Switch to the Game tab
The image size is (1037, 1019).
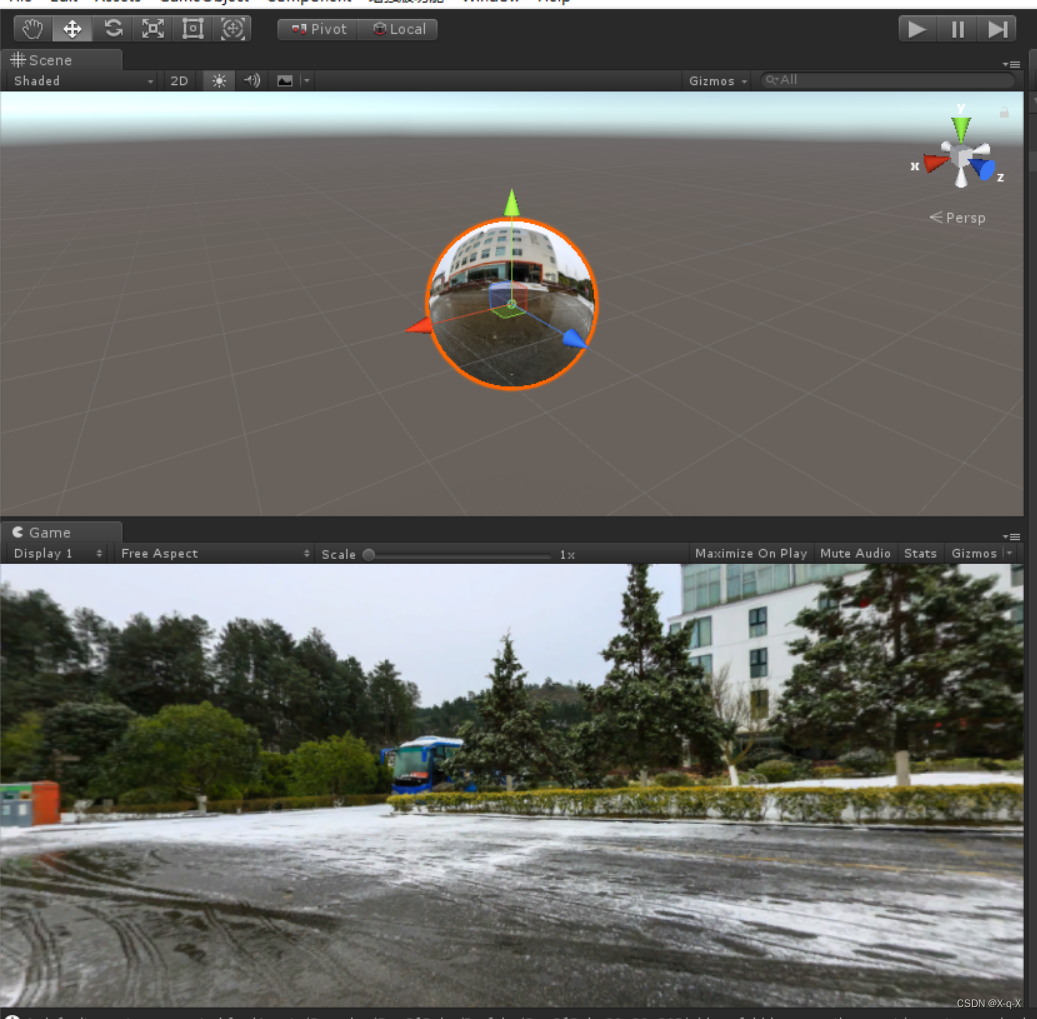click(61, 532)
